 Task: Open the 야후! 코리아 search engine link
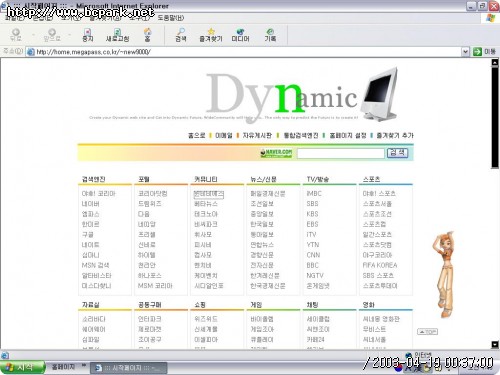[98, 193]
